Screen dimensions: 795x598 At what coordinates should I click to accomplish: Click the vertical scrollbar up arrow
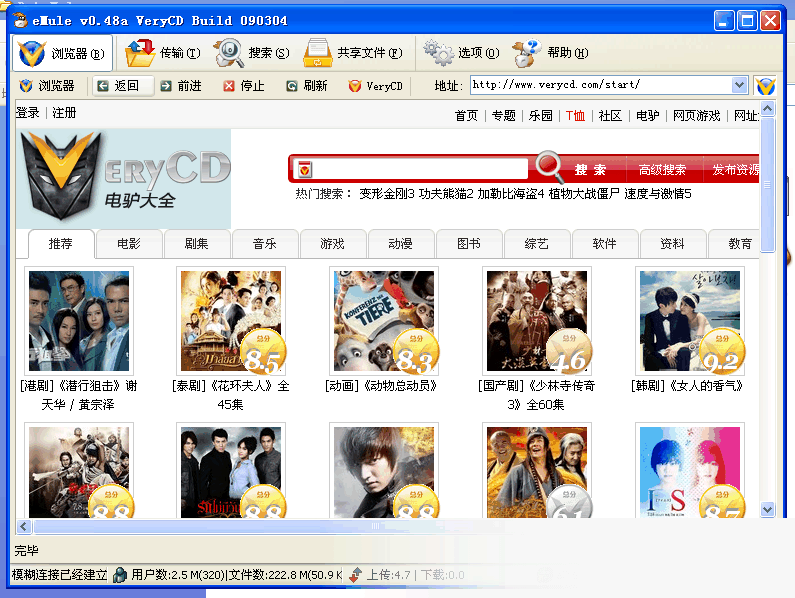768,109
